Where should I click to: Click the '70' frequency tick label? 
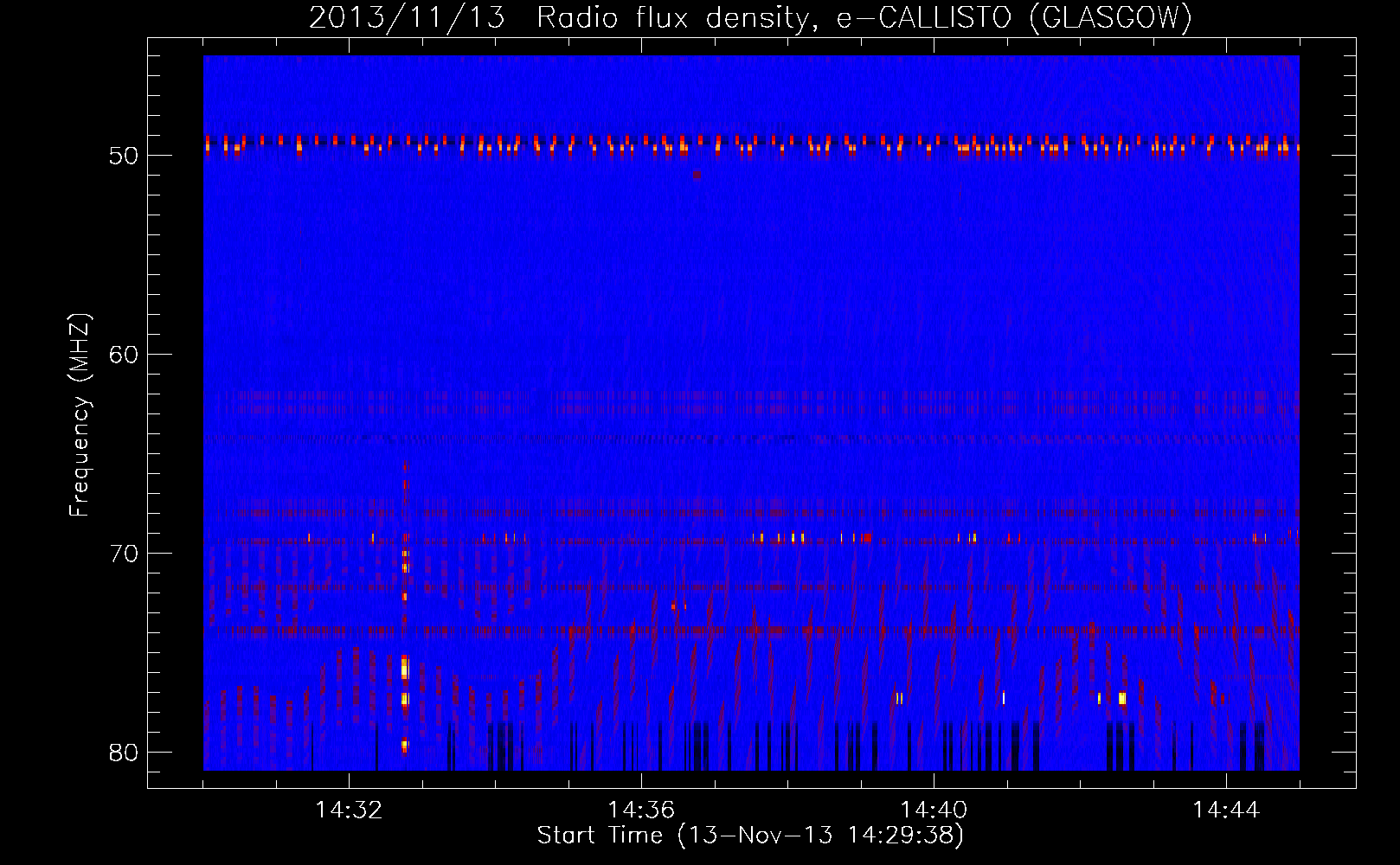[124, 554]
